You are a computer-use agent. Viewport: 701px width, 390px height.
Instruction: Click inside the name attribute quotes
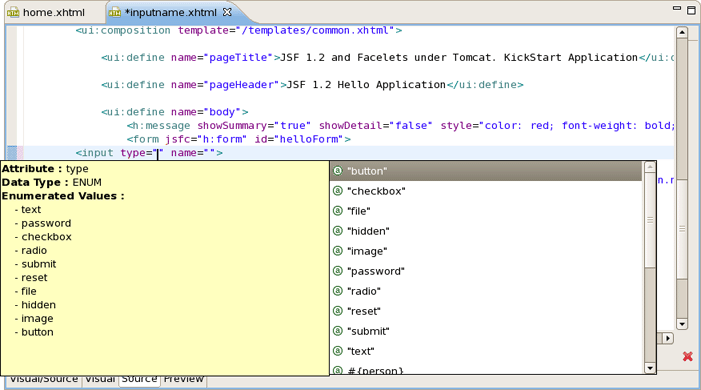click(x=210, y=153)
